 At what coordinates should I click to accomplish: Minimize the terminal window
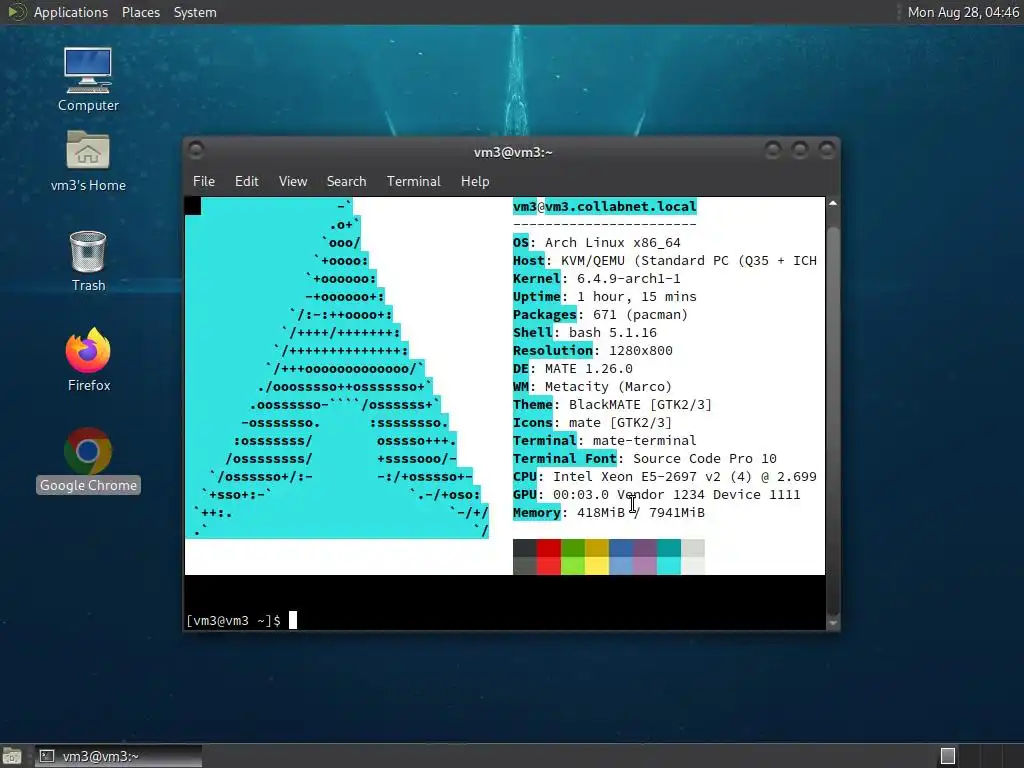[773, 150]
